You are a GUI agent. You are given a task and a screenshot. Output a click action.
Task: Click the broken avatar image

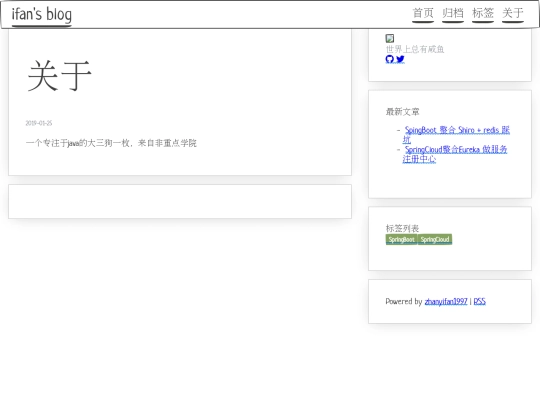pos(390,38)
